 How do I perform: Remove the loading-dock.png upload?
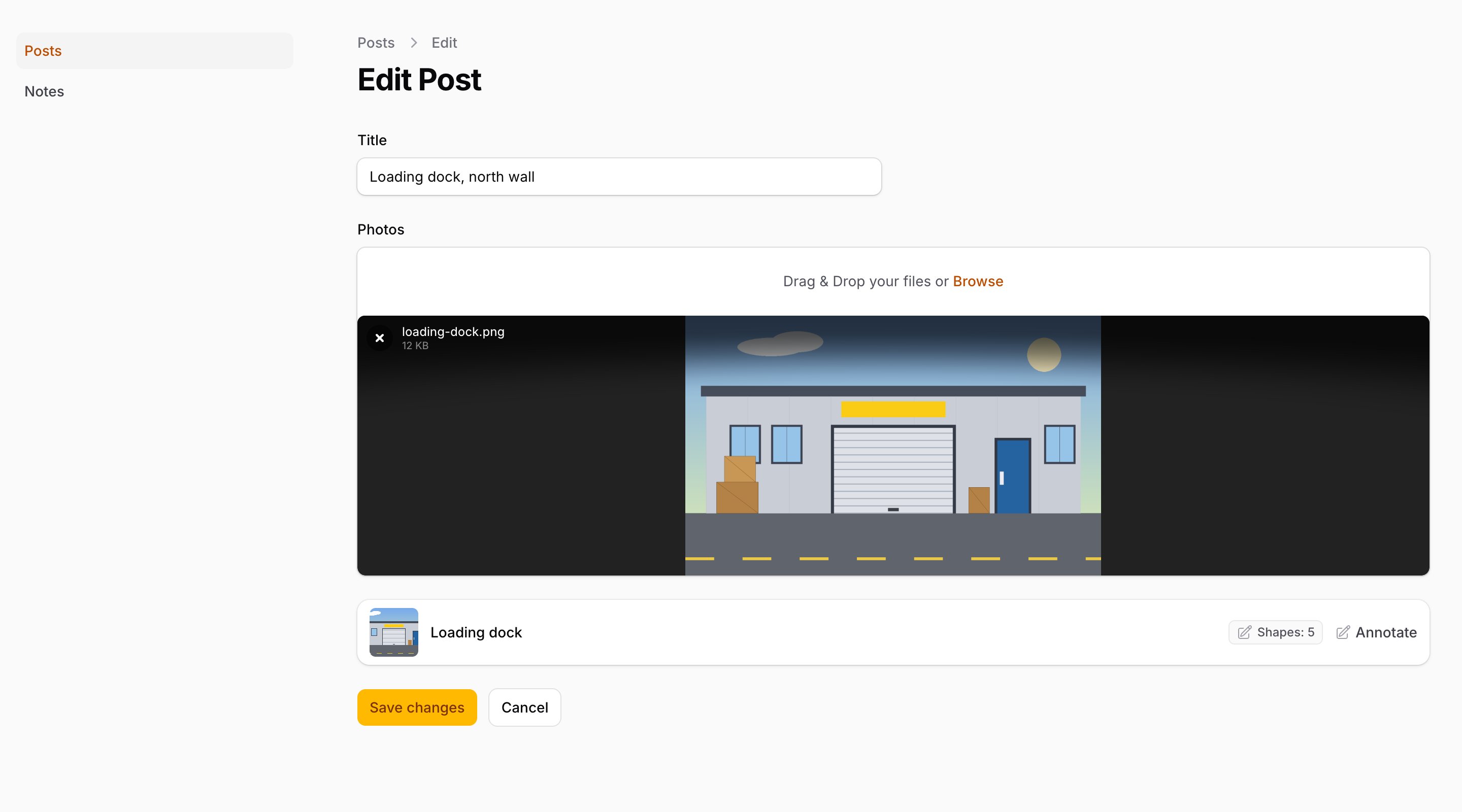(x=380, y=338)
